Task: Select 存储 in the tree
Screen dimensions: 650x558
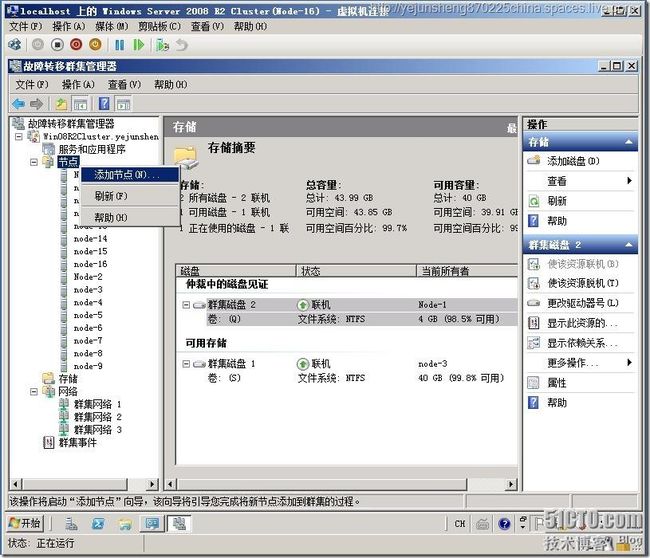Action: [x=68, y=378]
